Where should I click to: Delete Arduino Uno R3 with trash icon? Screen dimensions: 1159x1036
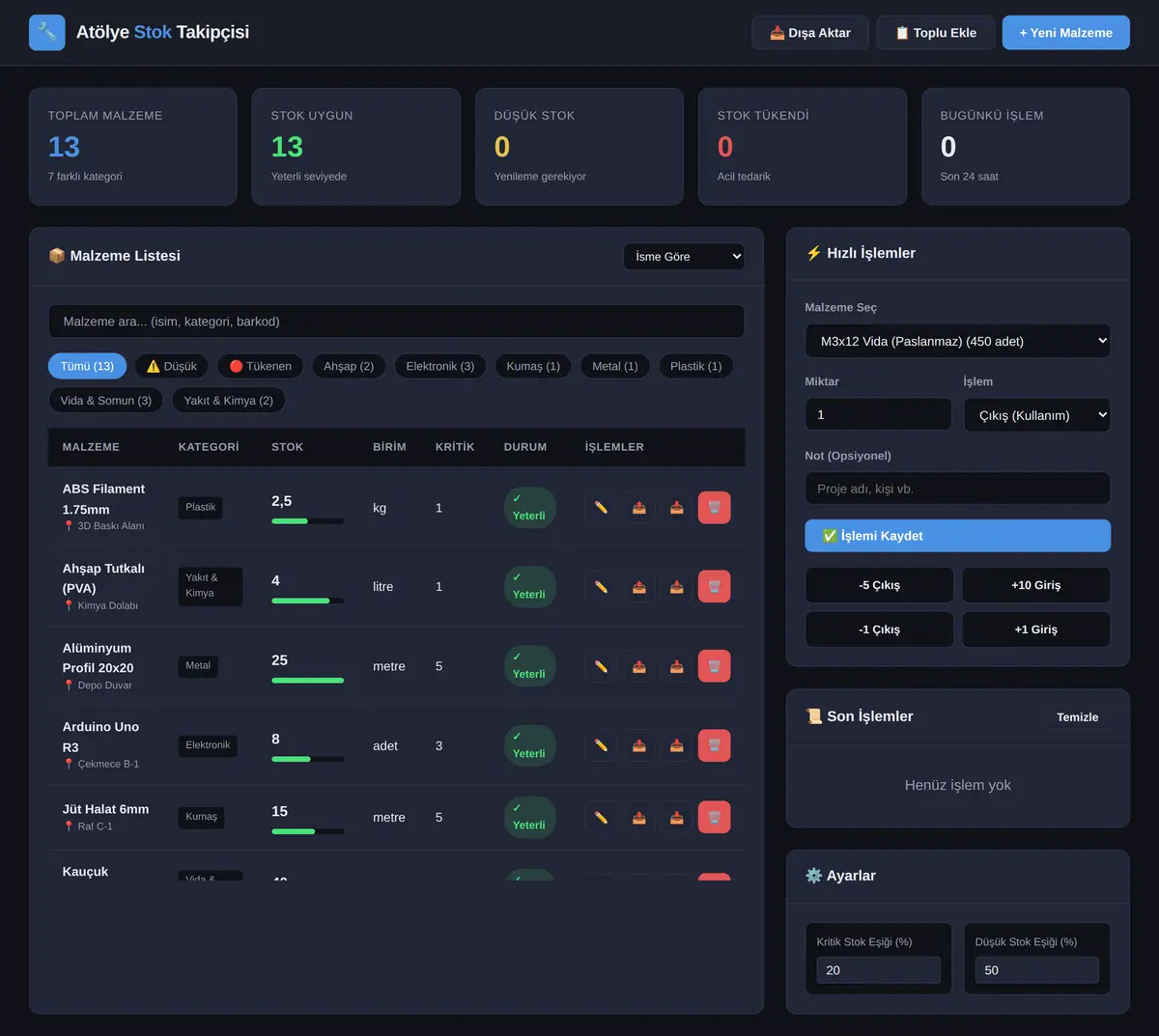pos(714,745)
